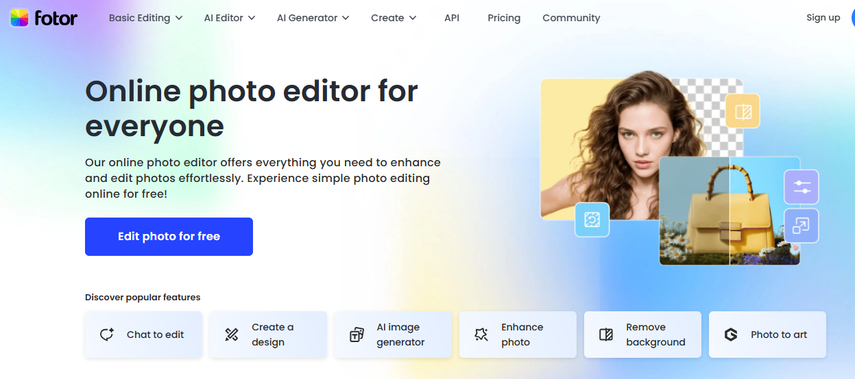The width and height of the screenshot is (855, 379).
Task: Expand the AI Editor chevron
Action: pos(251,18)
